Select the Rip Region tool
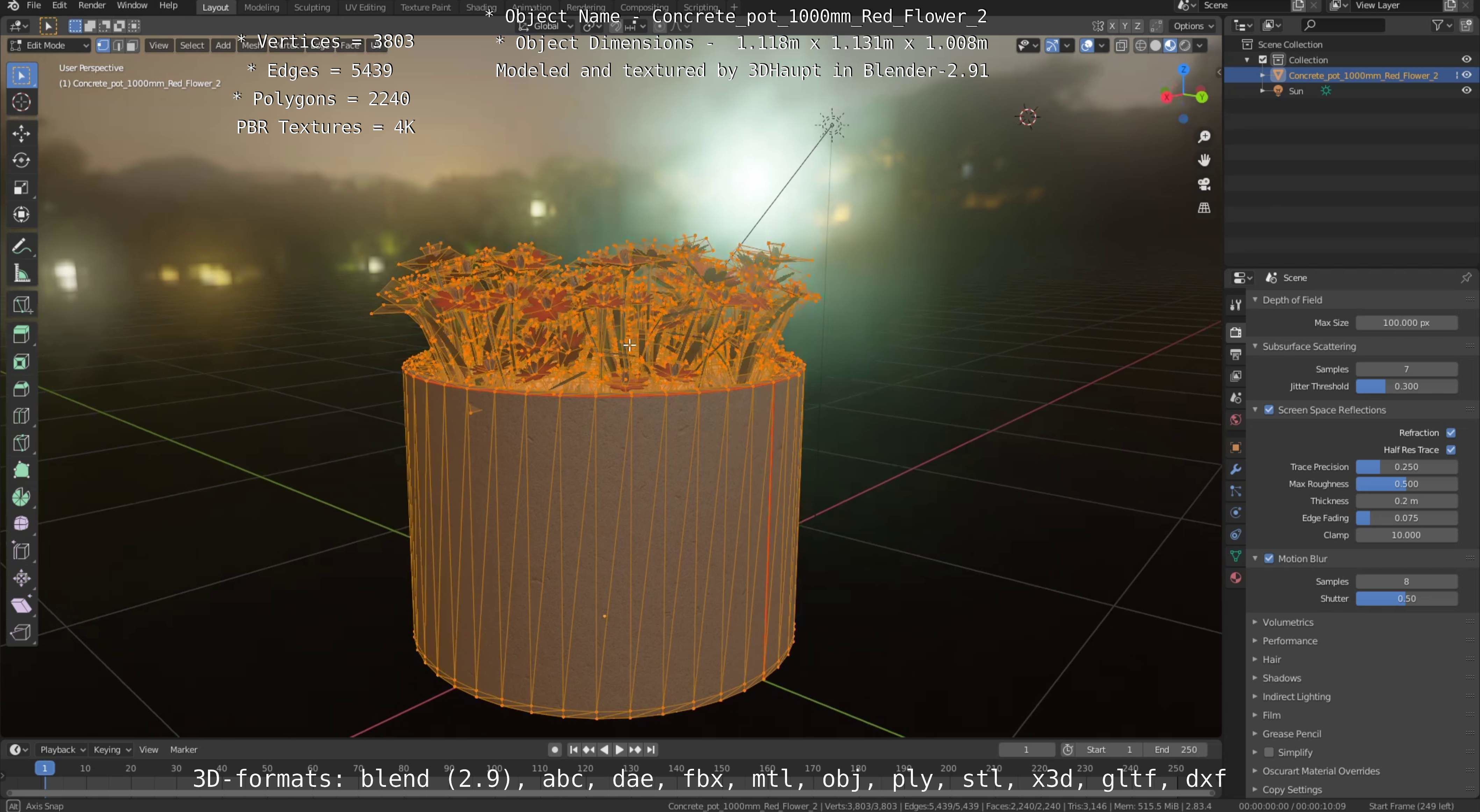The height and width of the screenshot is (812, 1480). tap(21, 632)
